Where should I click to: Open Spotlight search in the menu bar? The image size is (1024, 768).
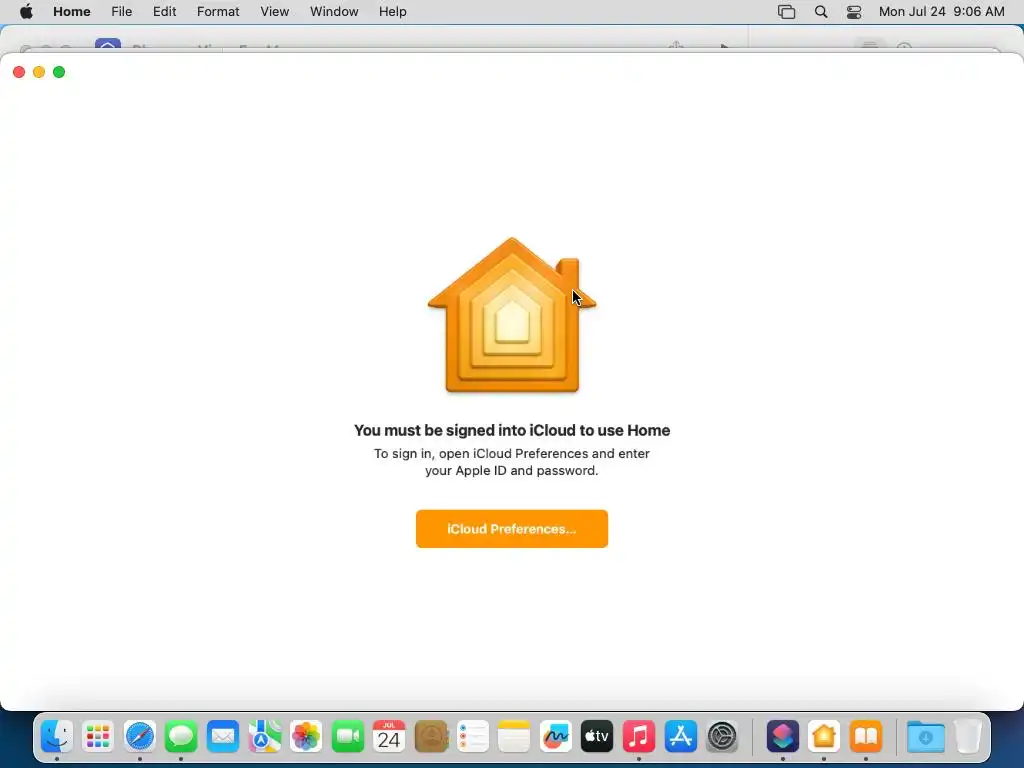[x=821, y=12]
